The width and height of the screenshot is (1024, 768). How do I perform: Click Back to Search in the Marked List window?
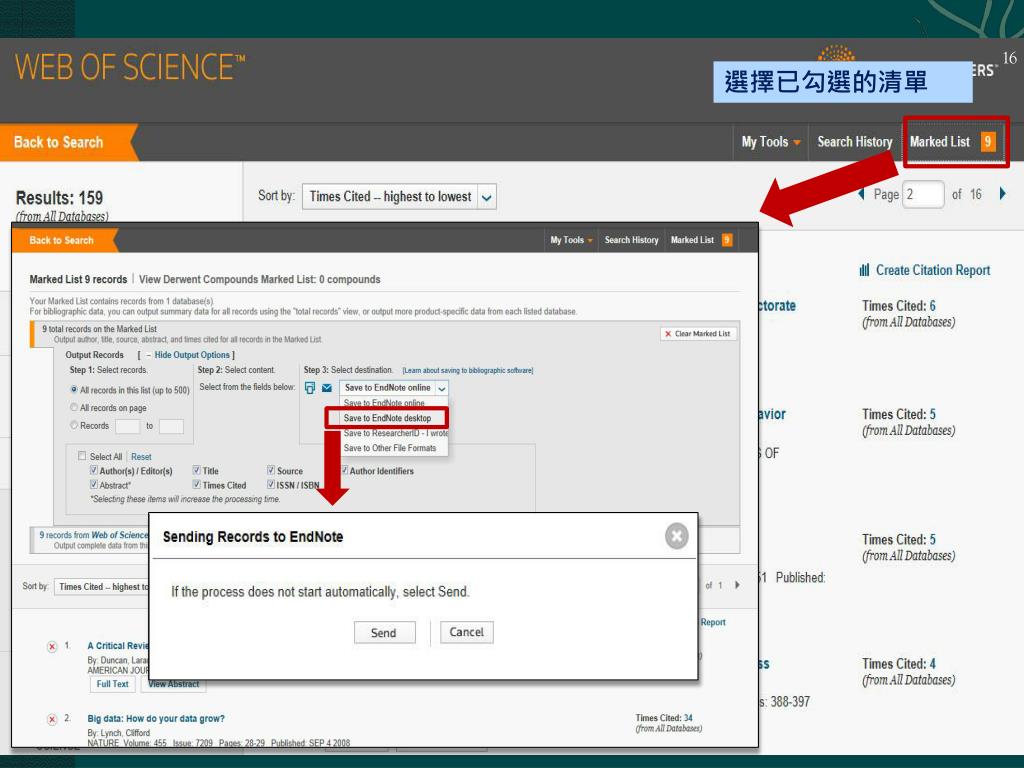click(61, 240)
